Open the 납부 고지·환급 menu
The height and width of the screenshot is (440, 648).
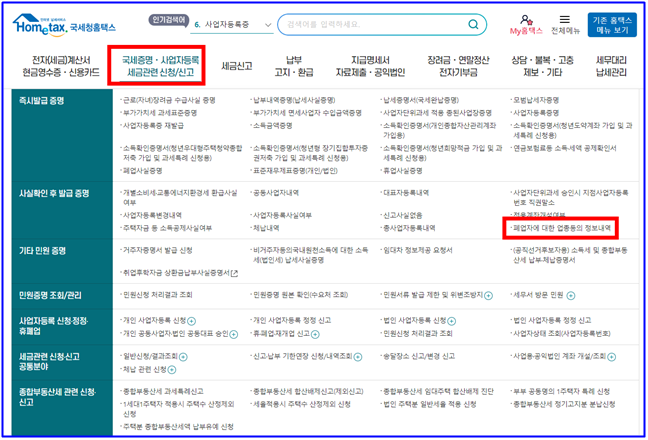tap(294, 66)
